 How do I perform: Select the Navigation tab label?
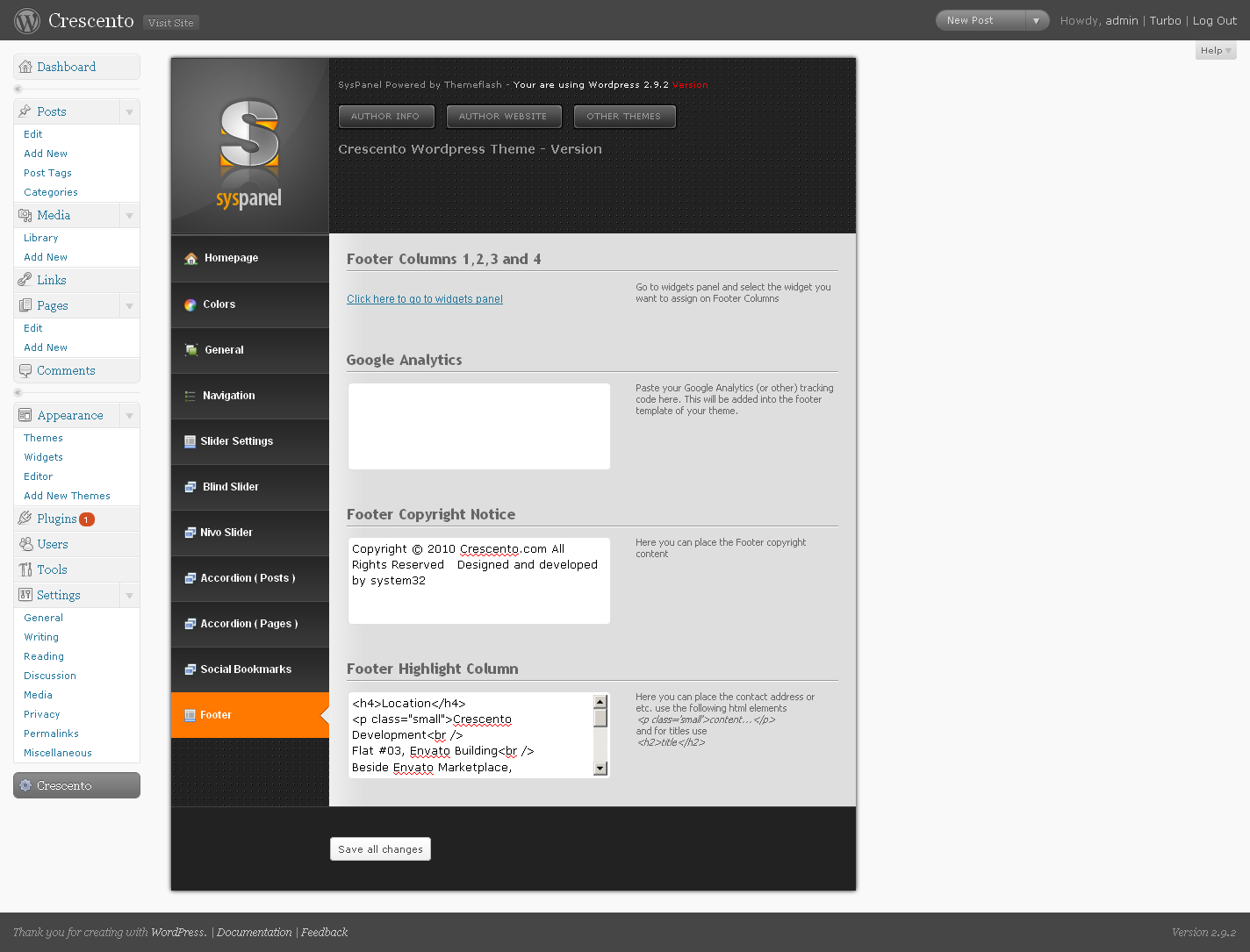(x=229, y=396)
